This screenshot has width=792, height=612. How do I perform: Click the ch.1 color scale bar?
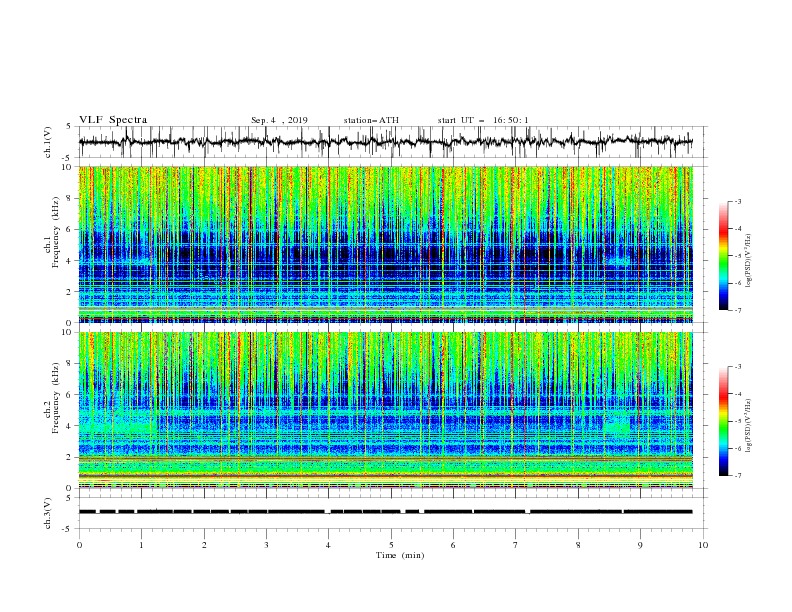click(724, 256)
